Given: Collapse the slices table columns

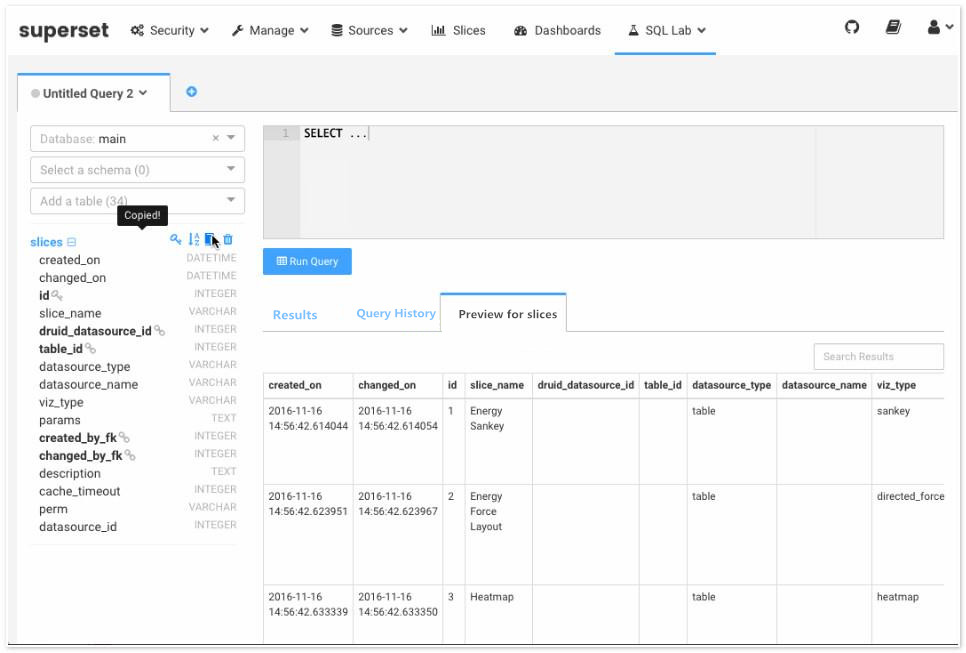Looking at the screenshot, I should point(71,242).
